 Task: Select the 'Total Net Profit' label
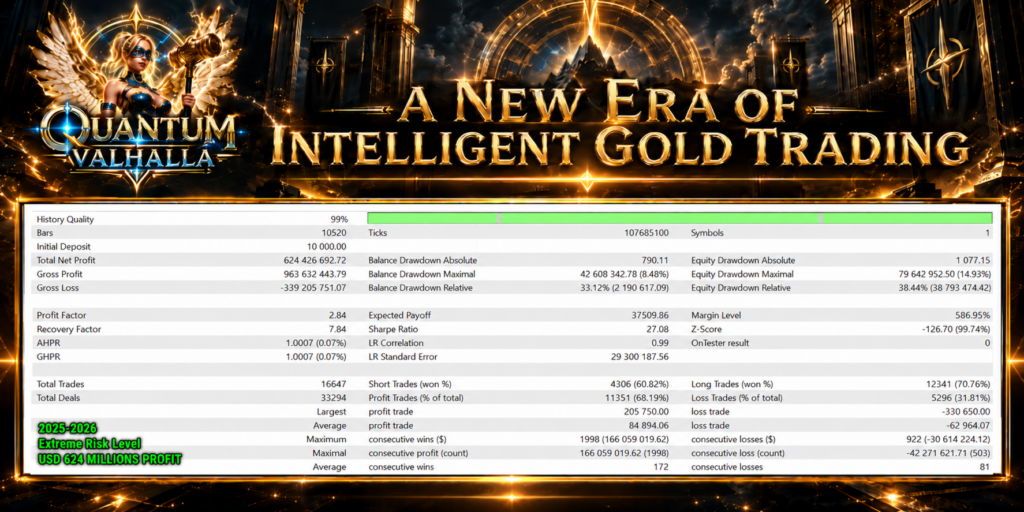[x=67, y=261]
